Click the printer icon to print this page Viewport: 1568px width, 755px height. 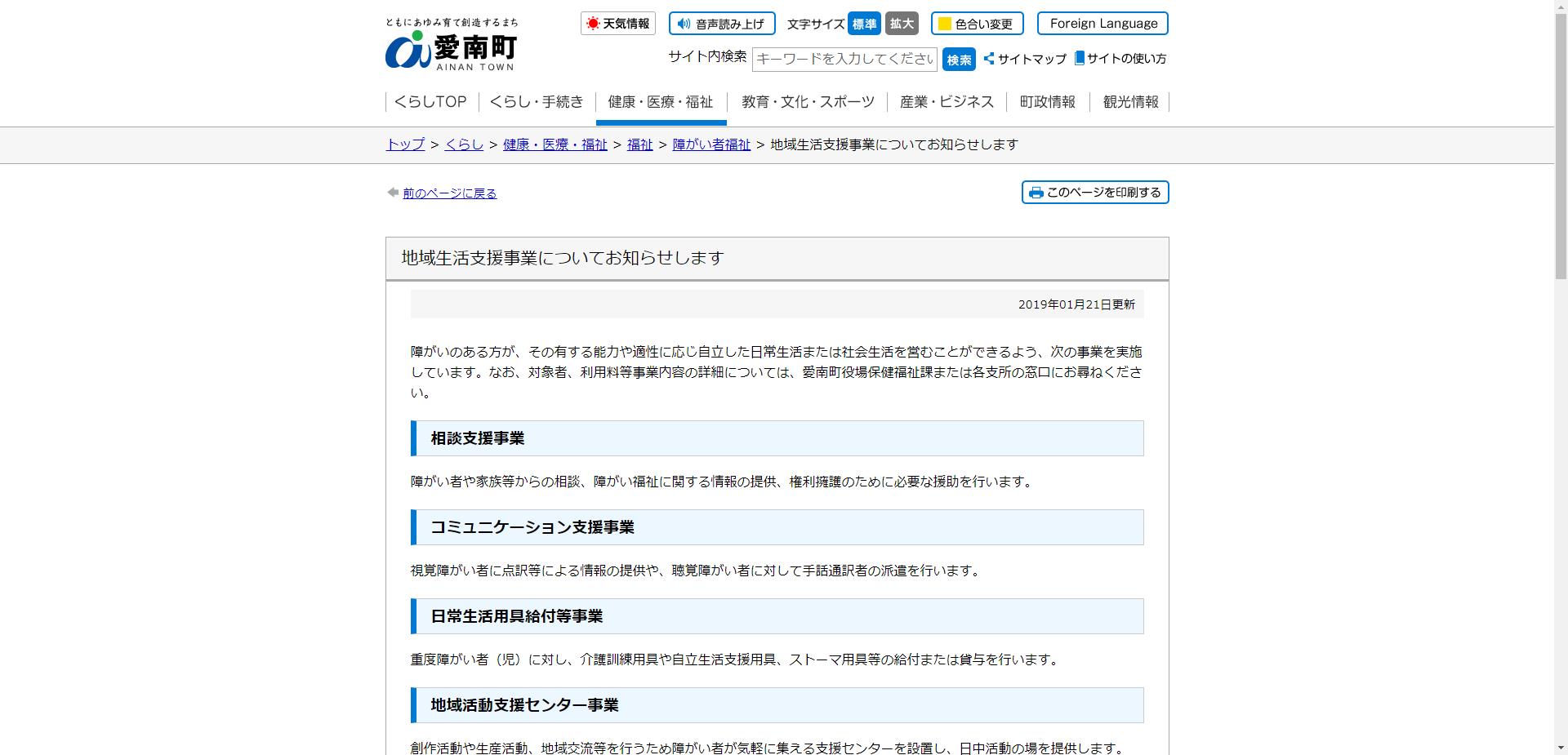tap(1036, 193)
